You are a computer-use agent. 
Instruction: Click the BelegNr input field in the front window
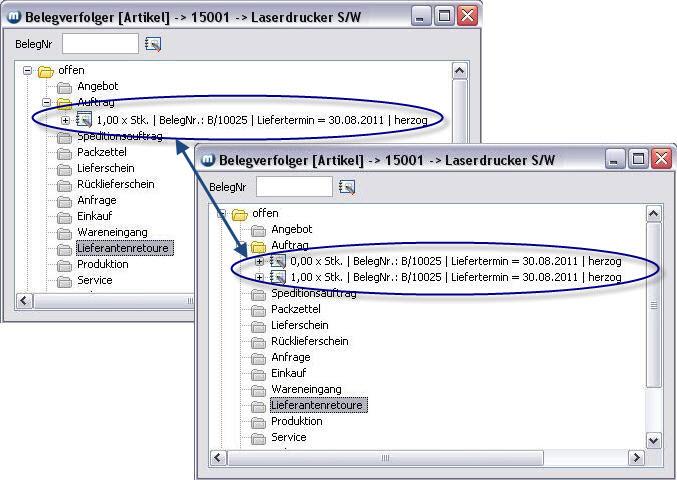click(293, 187)
